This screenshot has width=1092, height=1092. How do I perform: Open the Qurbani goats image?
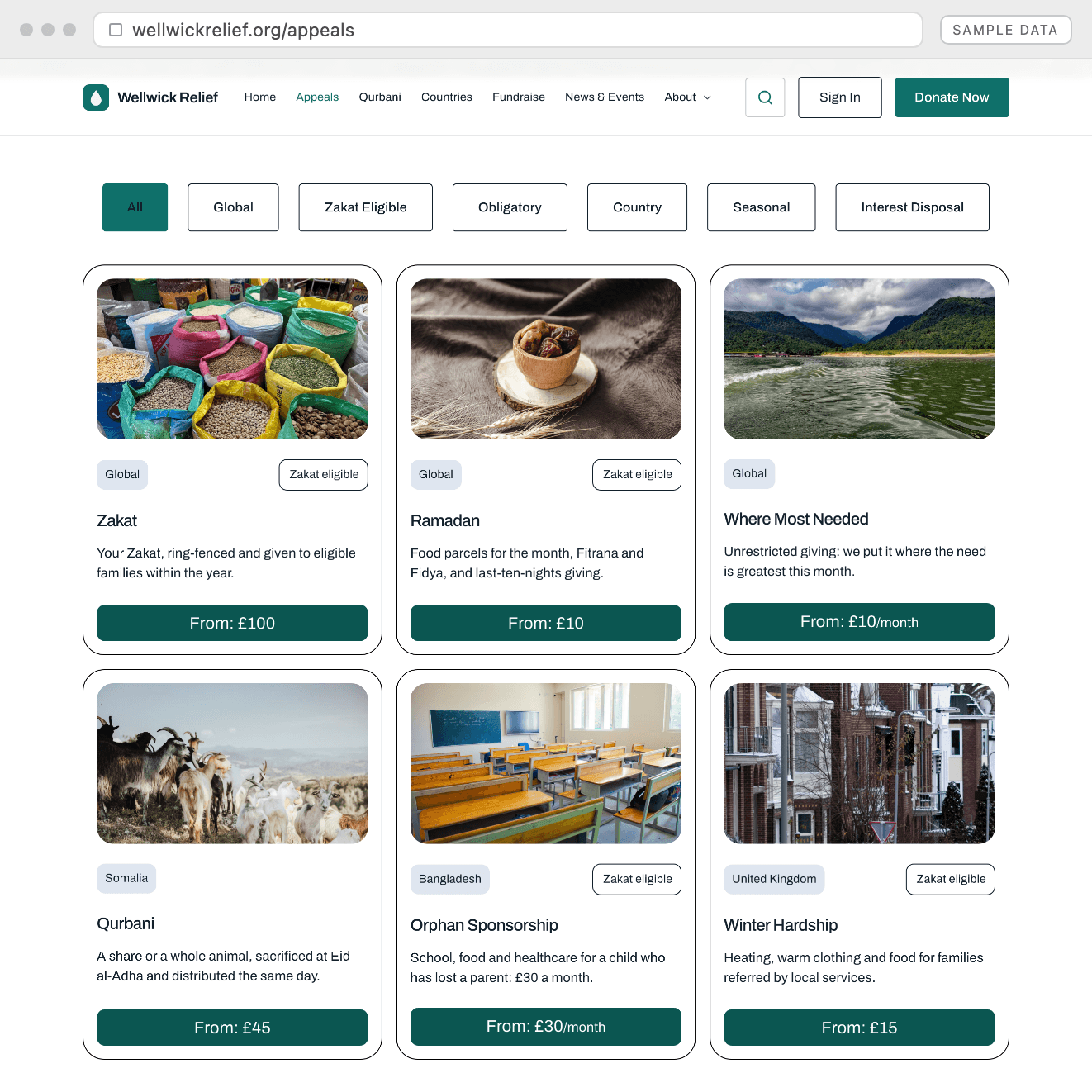tap(232, 763)
